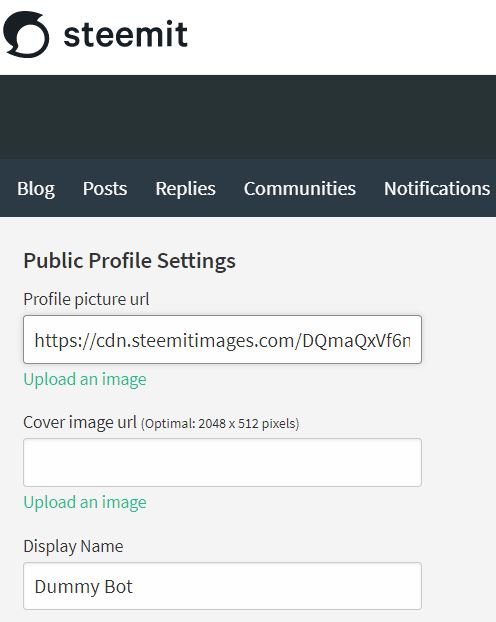Click the Cover image url label

(x=80, y=422)
